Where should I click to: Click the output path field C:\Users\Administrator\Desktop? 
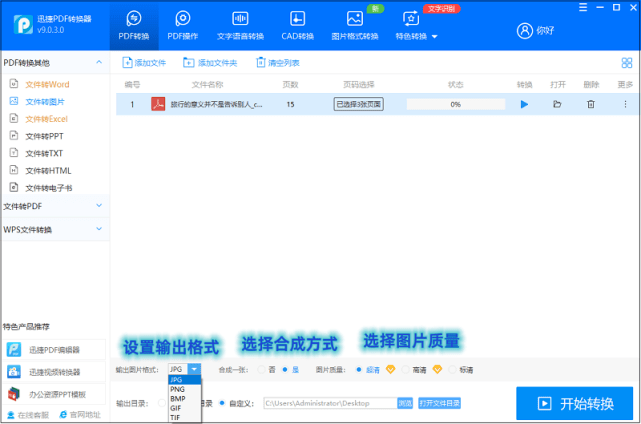point(330,403)
